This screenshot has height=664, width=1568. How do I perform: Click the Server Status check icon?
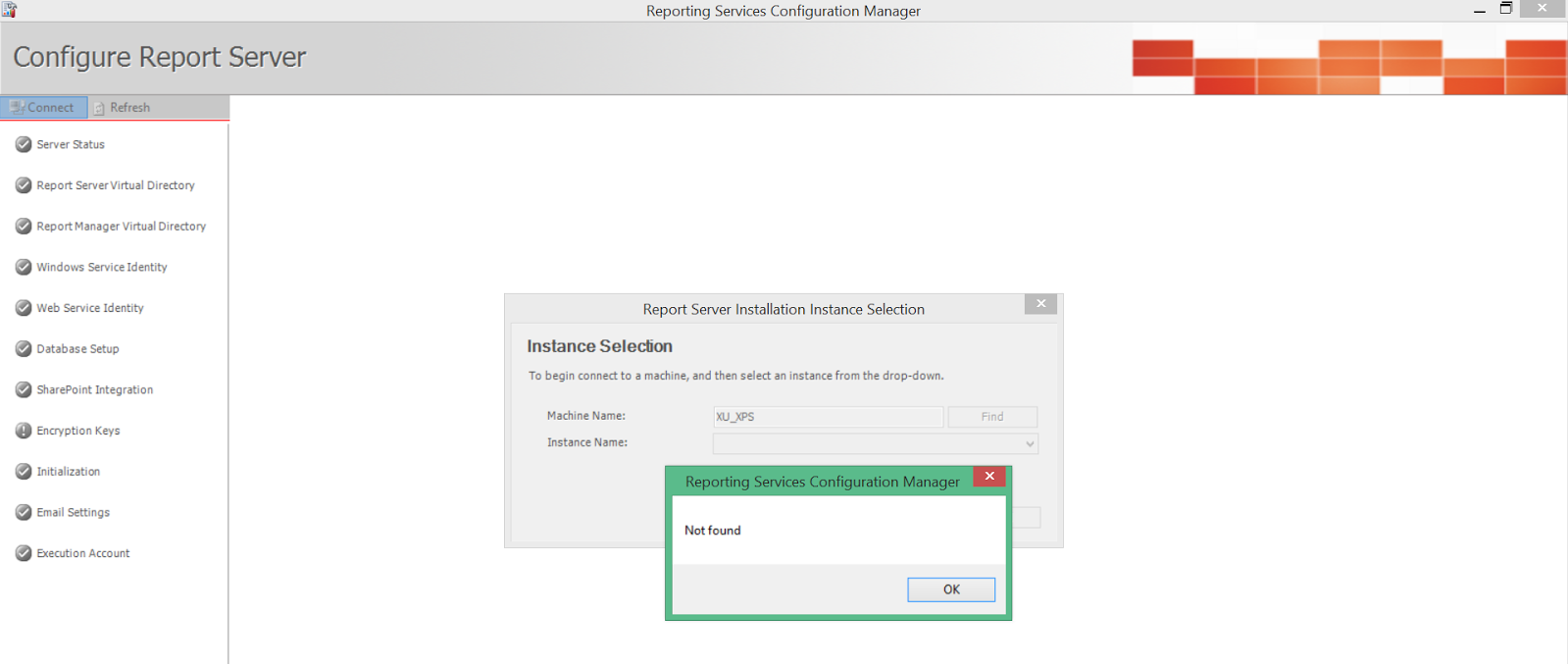pyautogui.click(x=24, y=144)
